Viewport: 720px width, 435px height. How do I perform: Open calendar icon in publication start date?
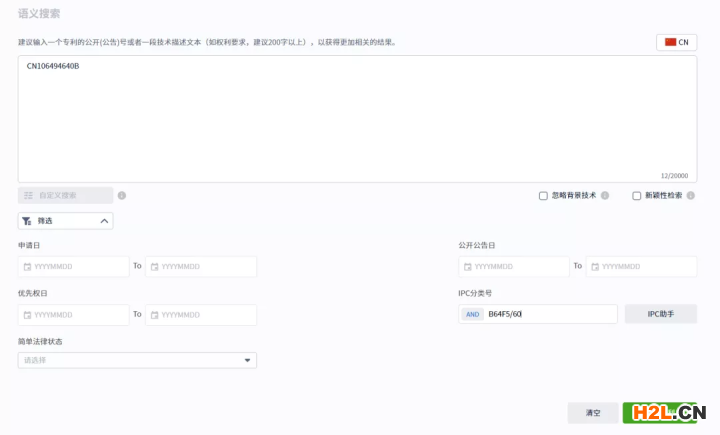(467, 266)
